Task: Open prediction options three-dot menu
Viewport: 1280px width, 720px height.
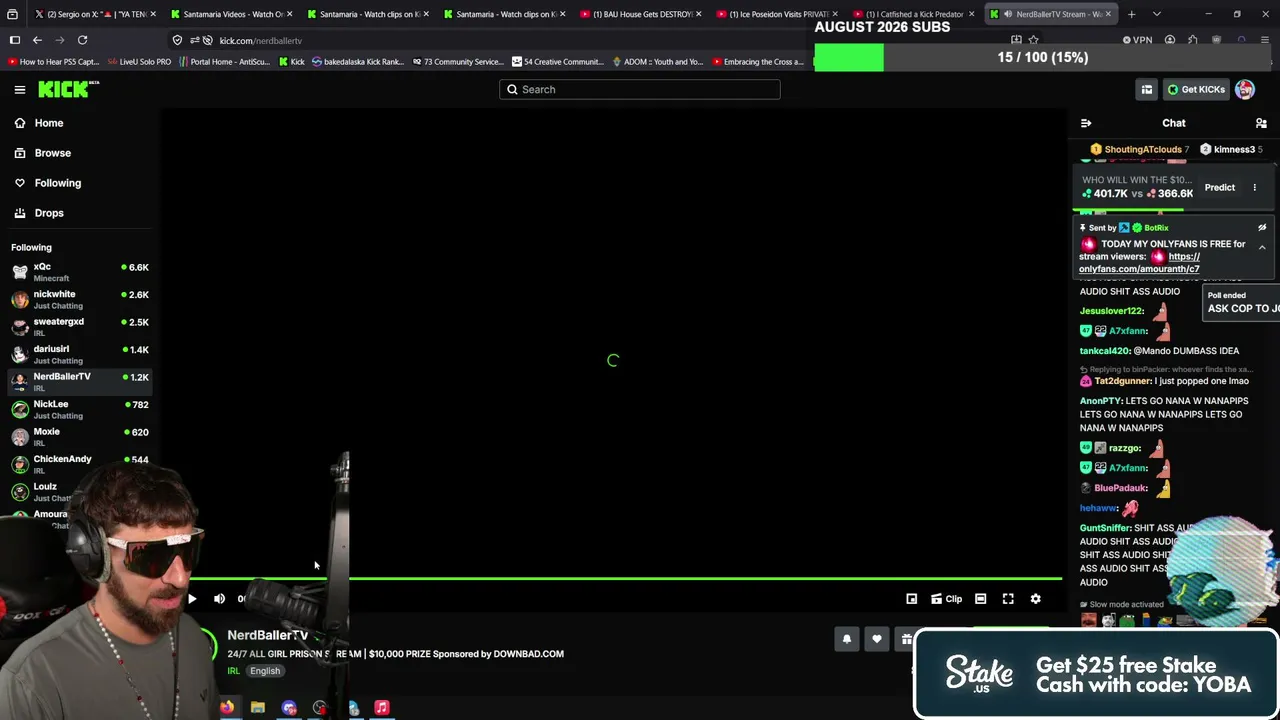Action: point(1255,187)
